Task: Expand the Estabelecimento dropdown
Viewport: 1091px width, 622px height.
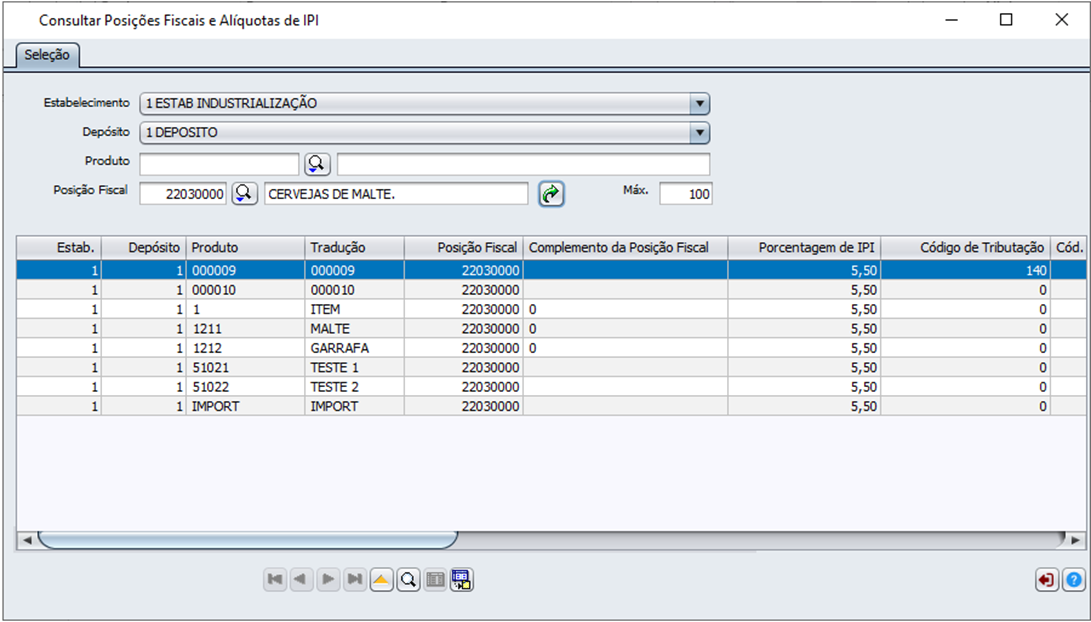Action: [699, 104]
